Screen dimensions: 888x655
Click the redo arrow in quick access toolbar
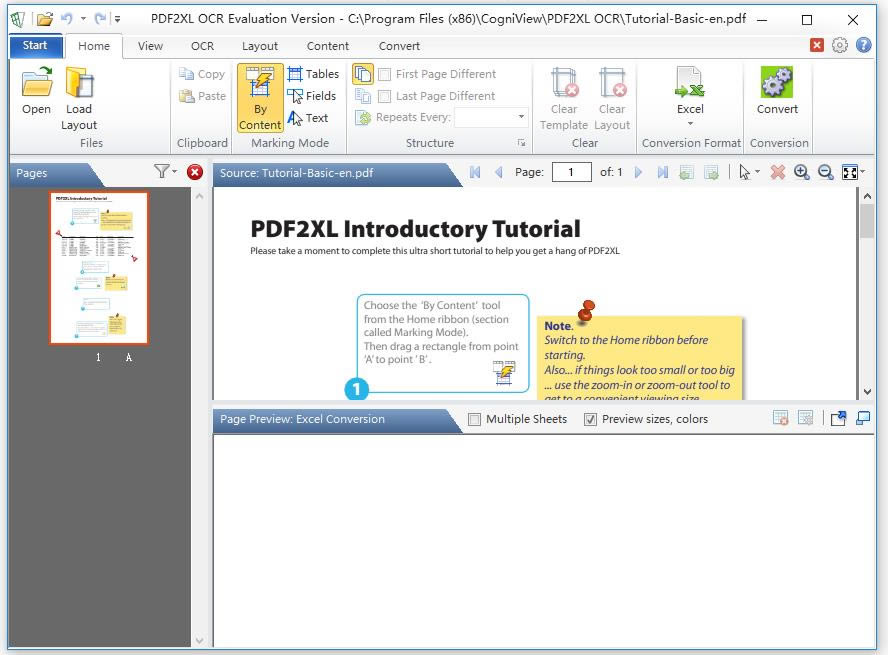pos(100,19)
